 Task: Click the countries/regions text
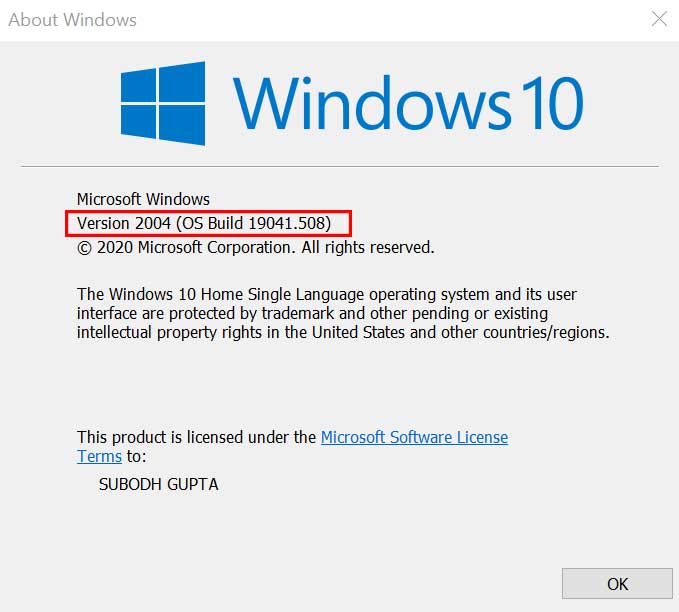(546, 333)
